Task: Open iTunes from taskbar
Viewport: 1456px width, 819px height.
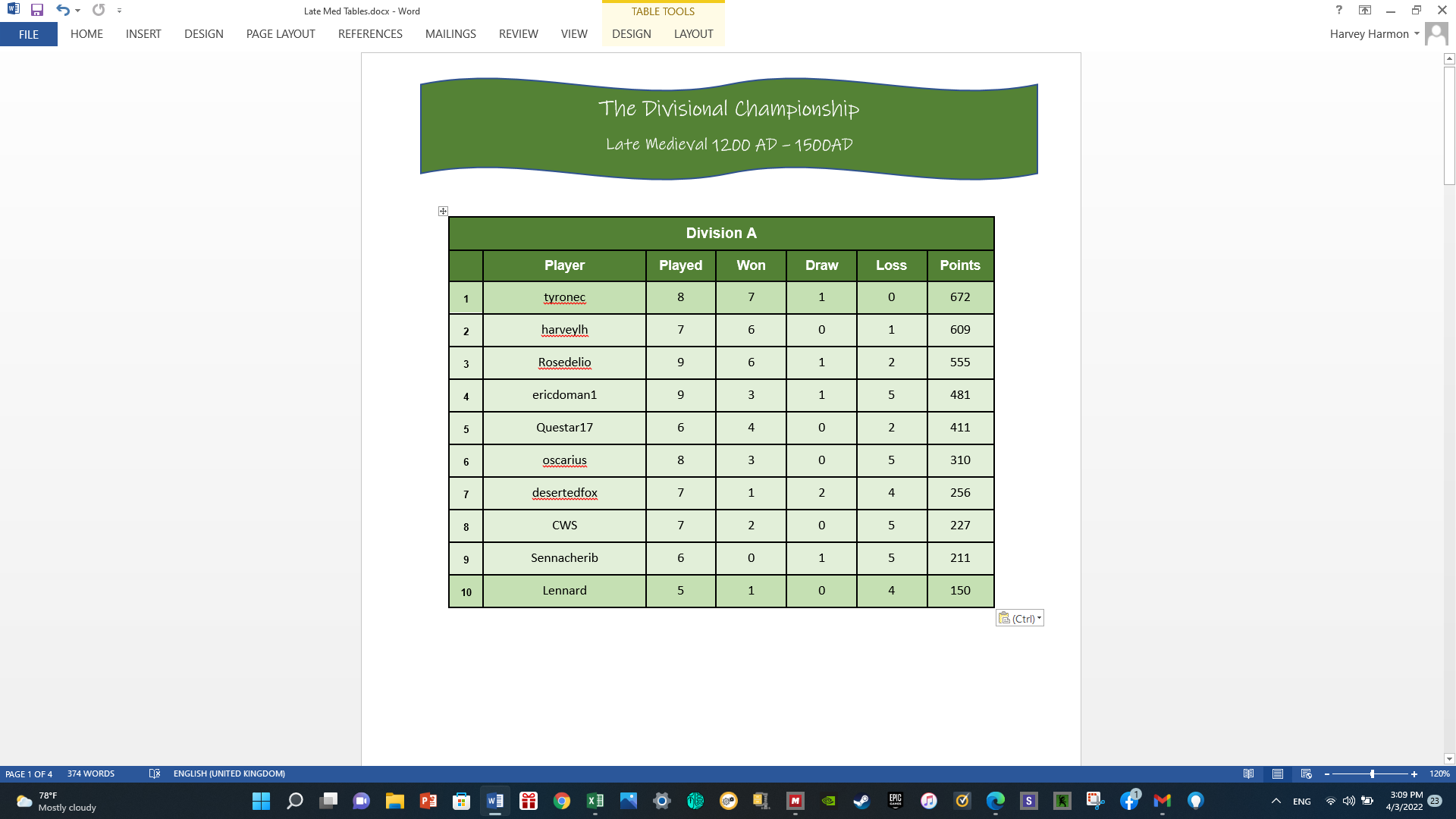Action: click(929, 801)
